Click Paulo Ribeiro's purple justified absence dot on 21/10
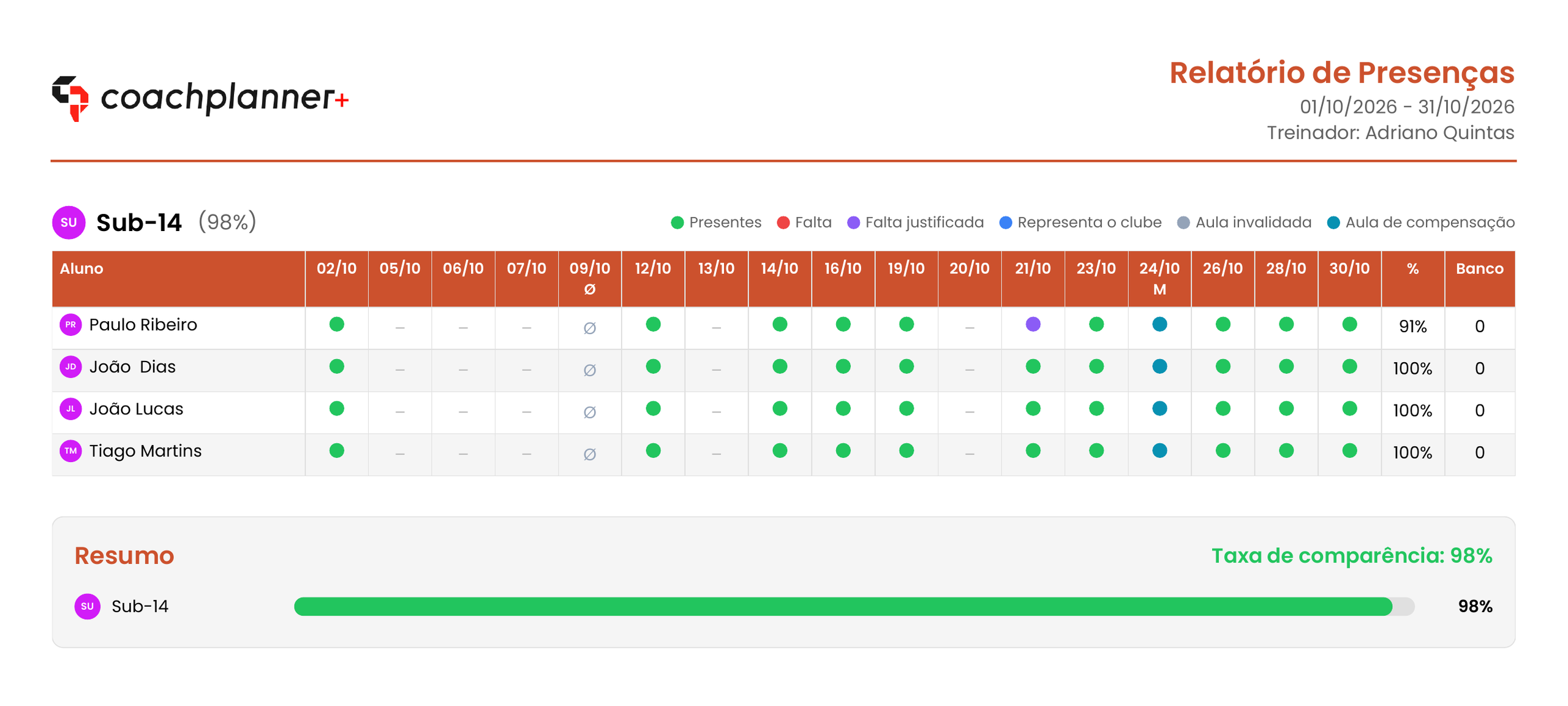Image resolution: width=1568 pixels, height=706 pixels. click(x=1033, y=324)
